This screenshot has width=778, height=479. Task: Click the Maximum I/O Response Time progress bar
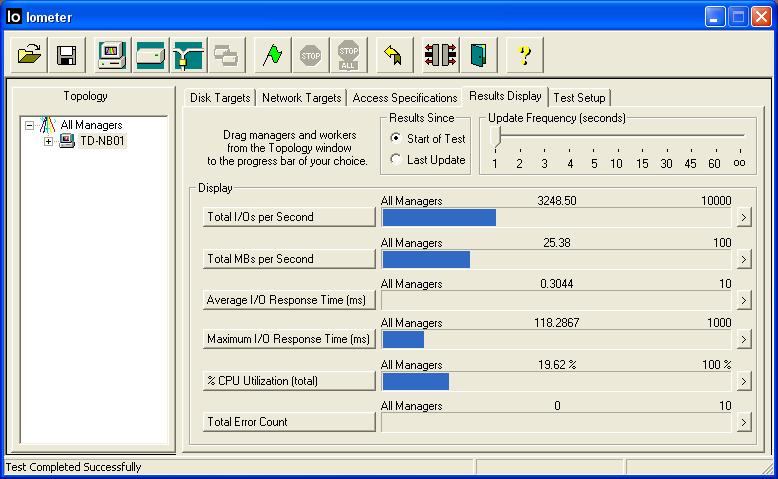coord(556,340)
